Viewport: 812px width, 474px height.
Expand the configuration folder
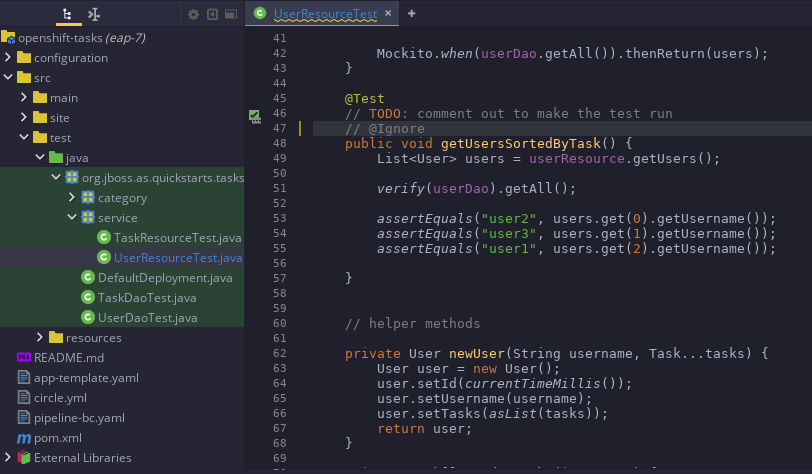click(8, 57)
